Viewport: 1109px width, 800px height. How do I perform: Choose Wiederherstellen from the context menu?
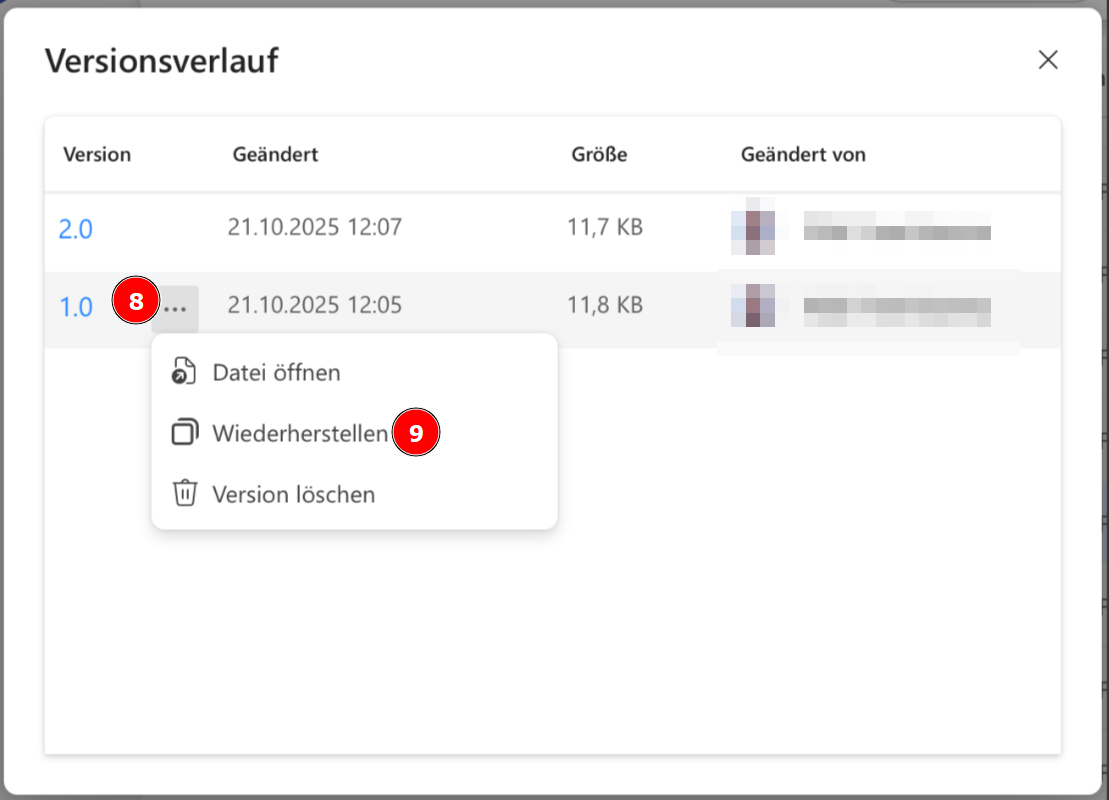coord(299,434)
